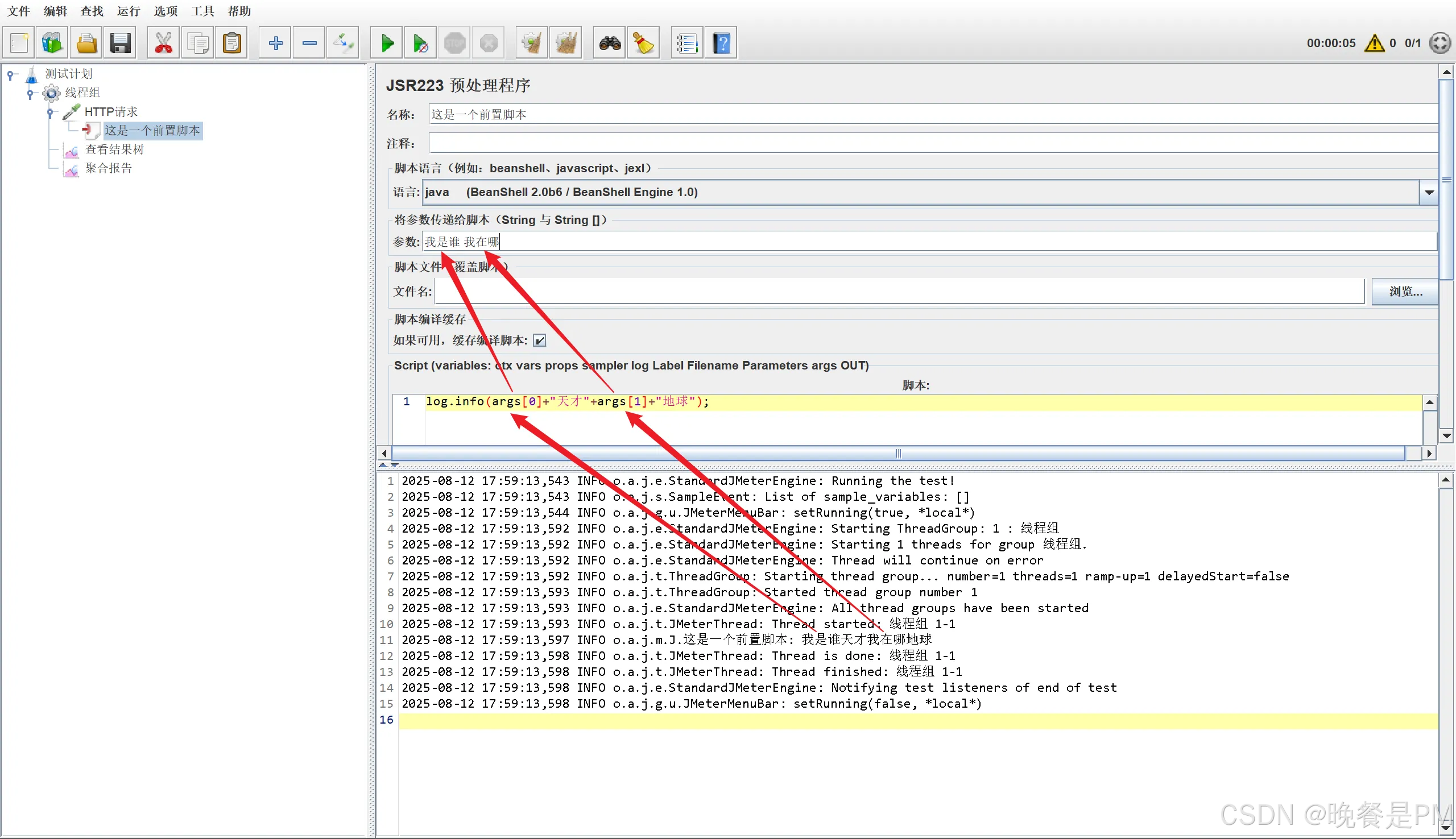Viewport: 1456px width, 839px height.
Task: Clear all results with double broom icon
Action: point(566,43)
